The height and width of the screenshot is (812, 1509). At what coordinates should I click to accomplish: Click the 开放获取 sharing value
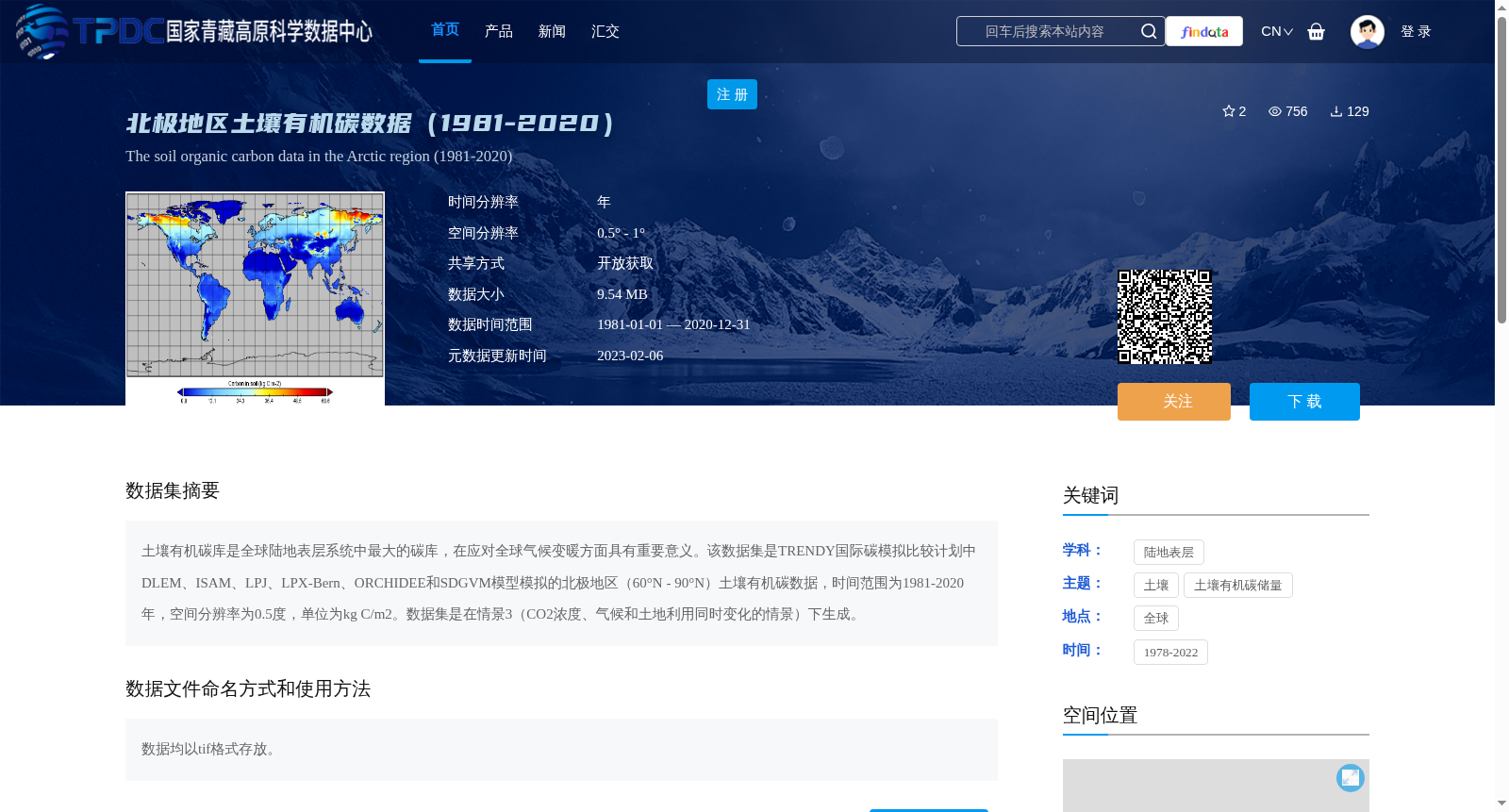point(625,264)
